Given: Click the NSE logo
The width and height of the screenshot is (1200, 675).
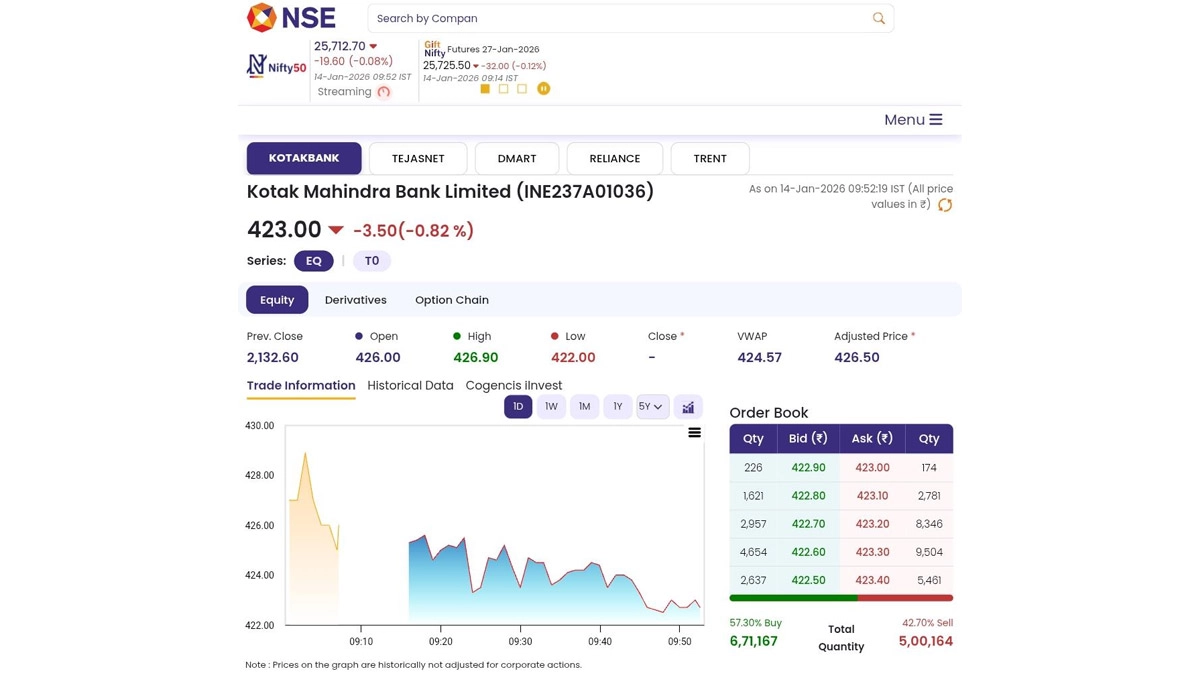Looking at the screenshot, I should point(291,18).
